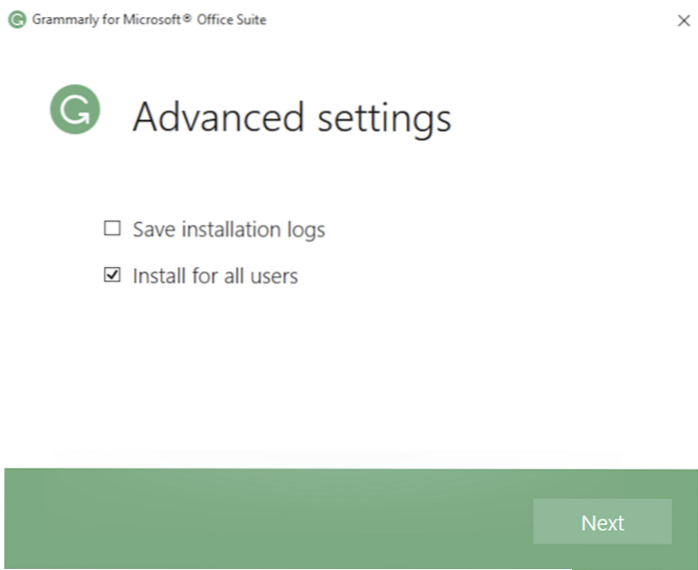The height and width of the screenshot is (570, 698).
Task: Click the green footer bar left of Next
Action: click(x=260, y=520)
